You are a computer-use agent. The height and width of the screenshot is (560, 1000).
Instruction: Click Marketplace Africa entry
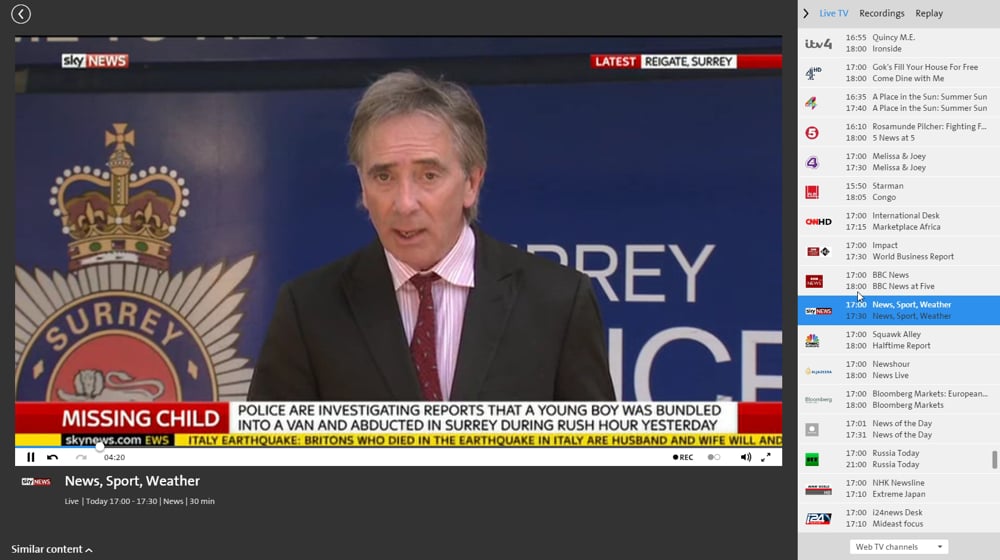pos(906,227)
